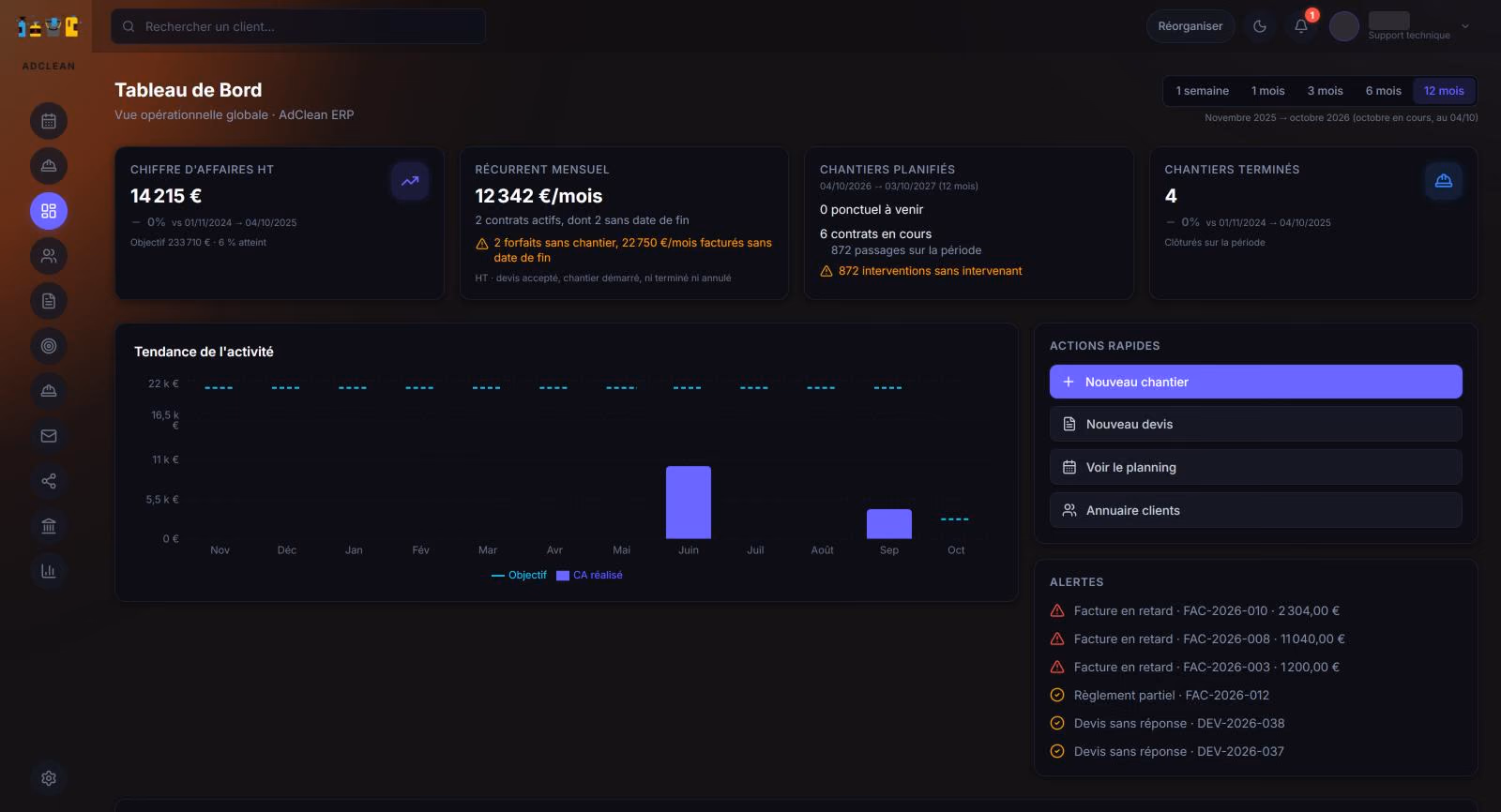Image resolution: width=1501 pixels, height=812 pixels.
Task: Select the highlighted dashboard grid icon in the sidebar
Action: tap(49, 211)
